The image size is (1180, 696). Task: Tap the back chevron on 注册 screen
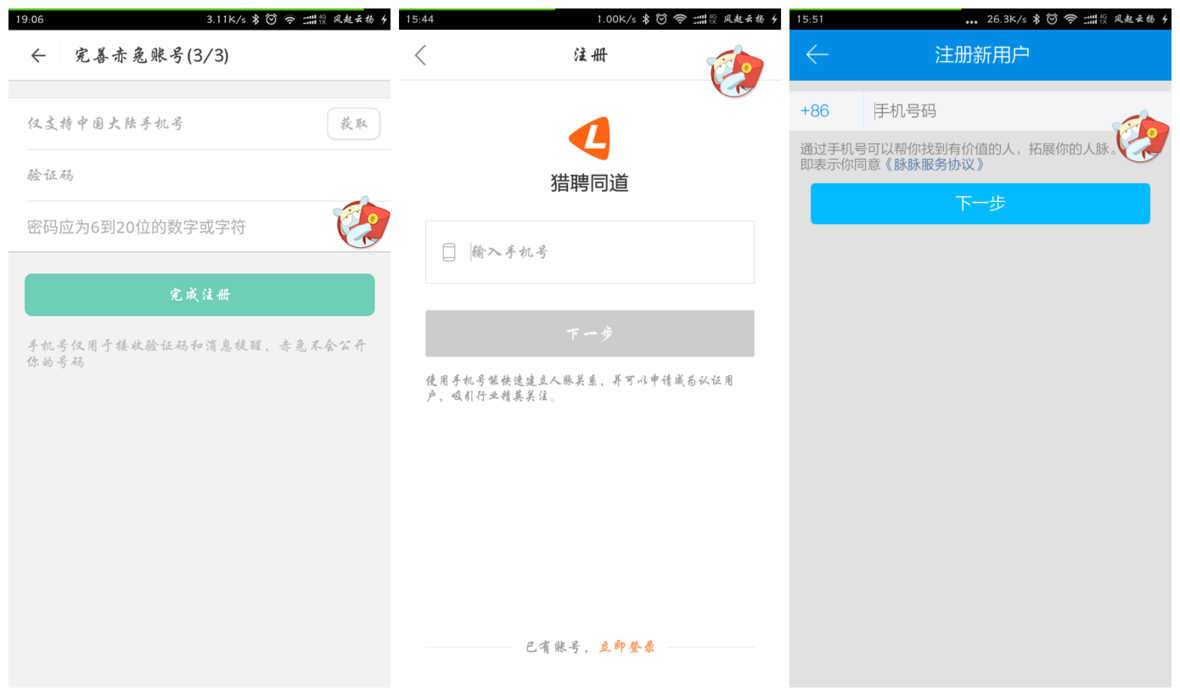(x=420, y=56)
